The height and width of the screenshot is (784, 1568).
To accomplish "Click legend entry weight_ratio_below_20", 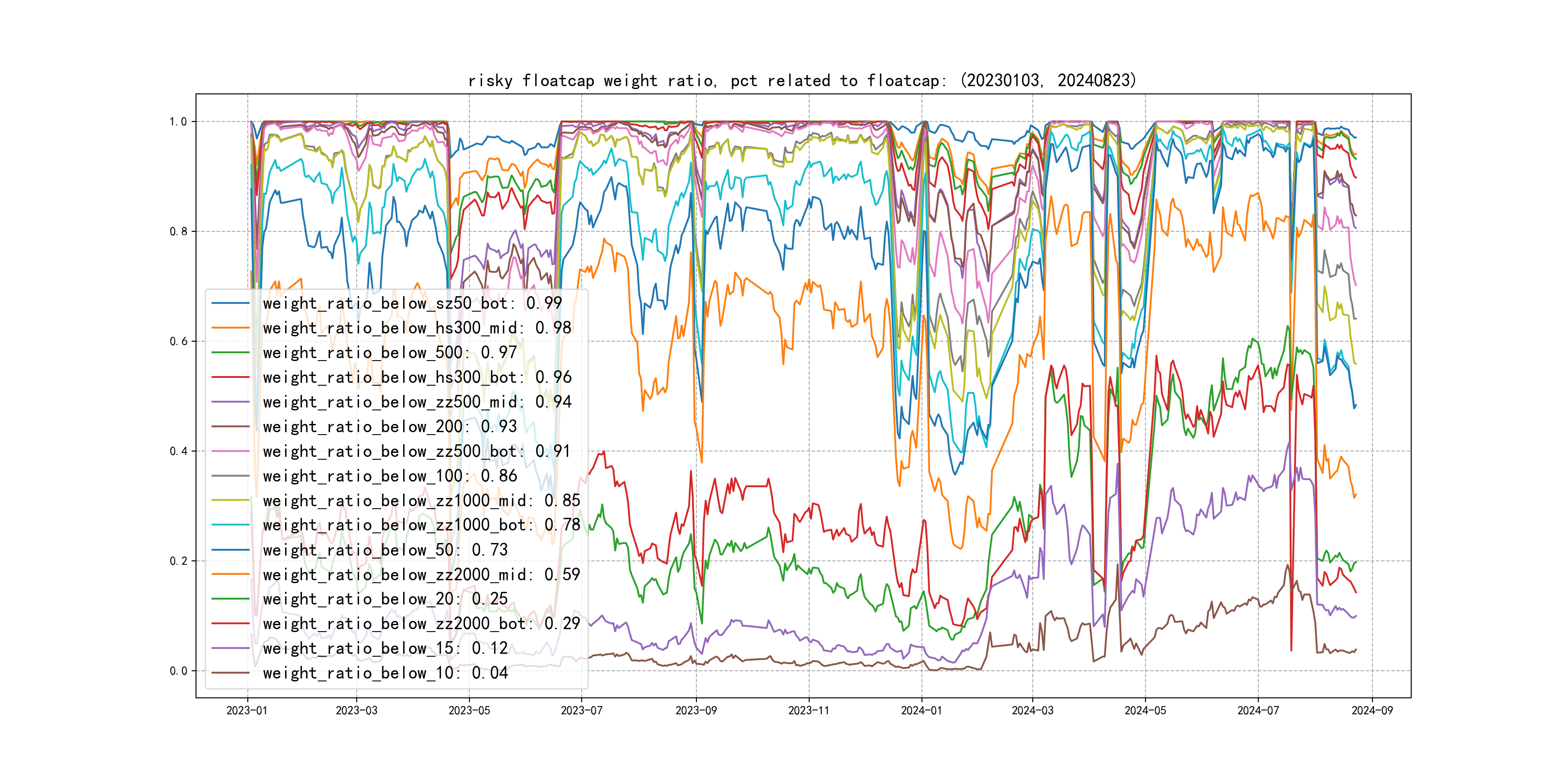I will pyautogui.click(x=385, y=599).
